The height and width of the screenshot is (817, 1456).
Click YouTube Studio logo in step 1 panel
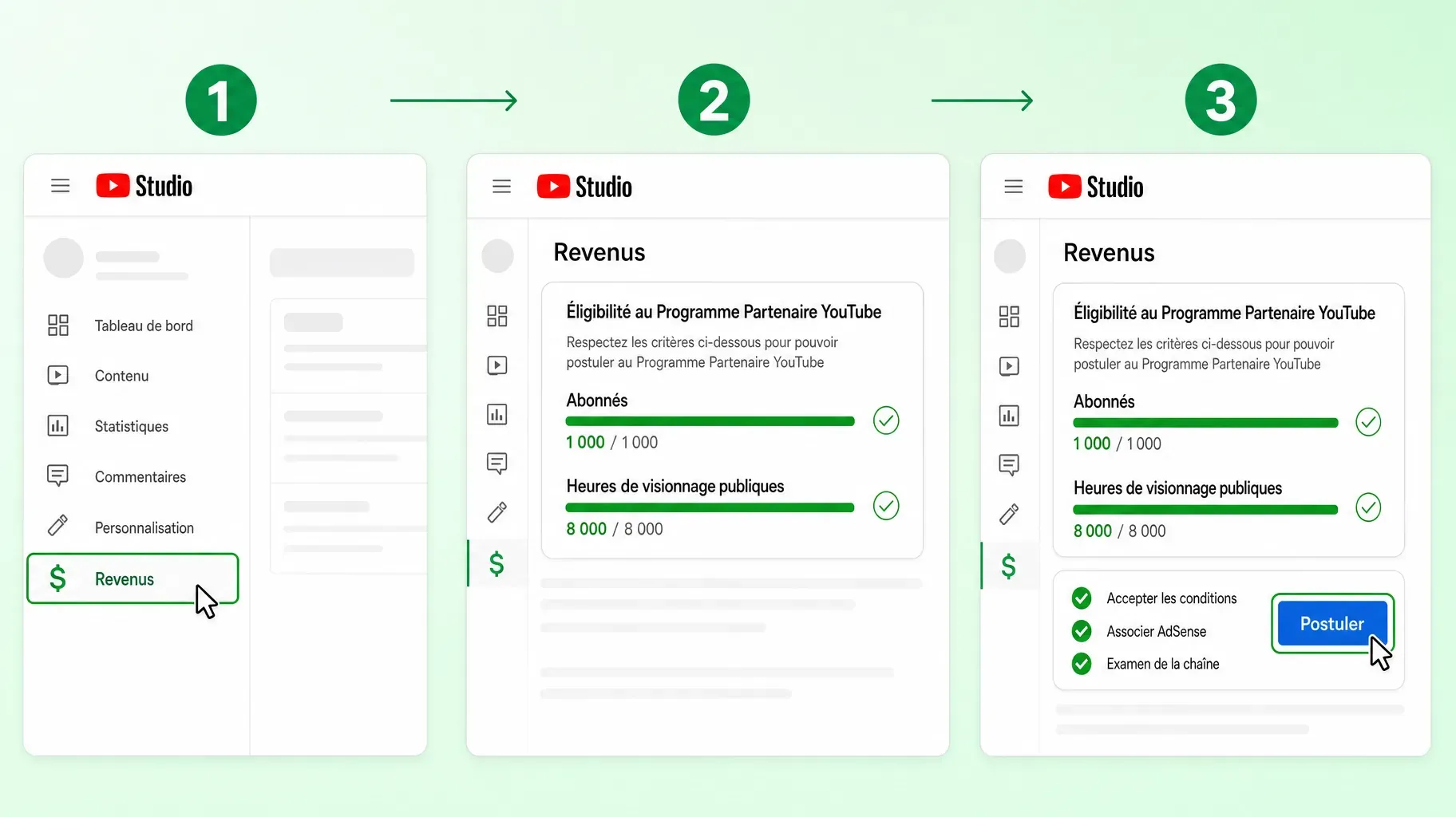coord(144,186)
